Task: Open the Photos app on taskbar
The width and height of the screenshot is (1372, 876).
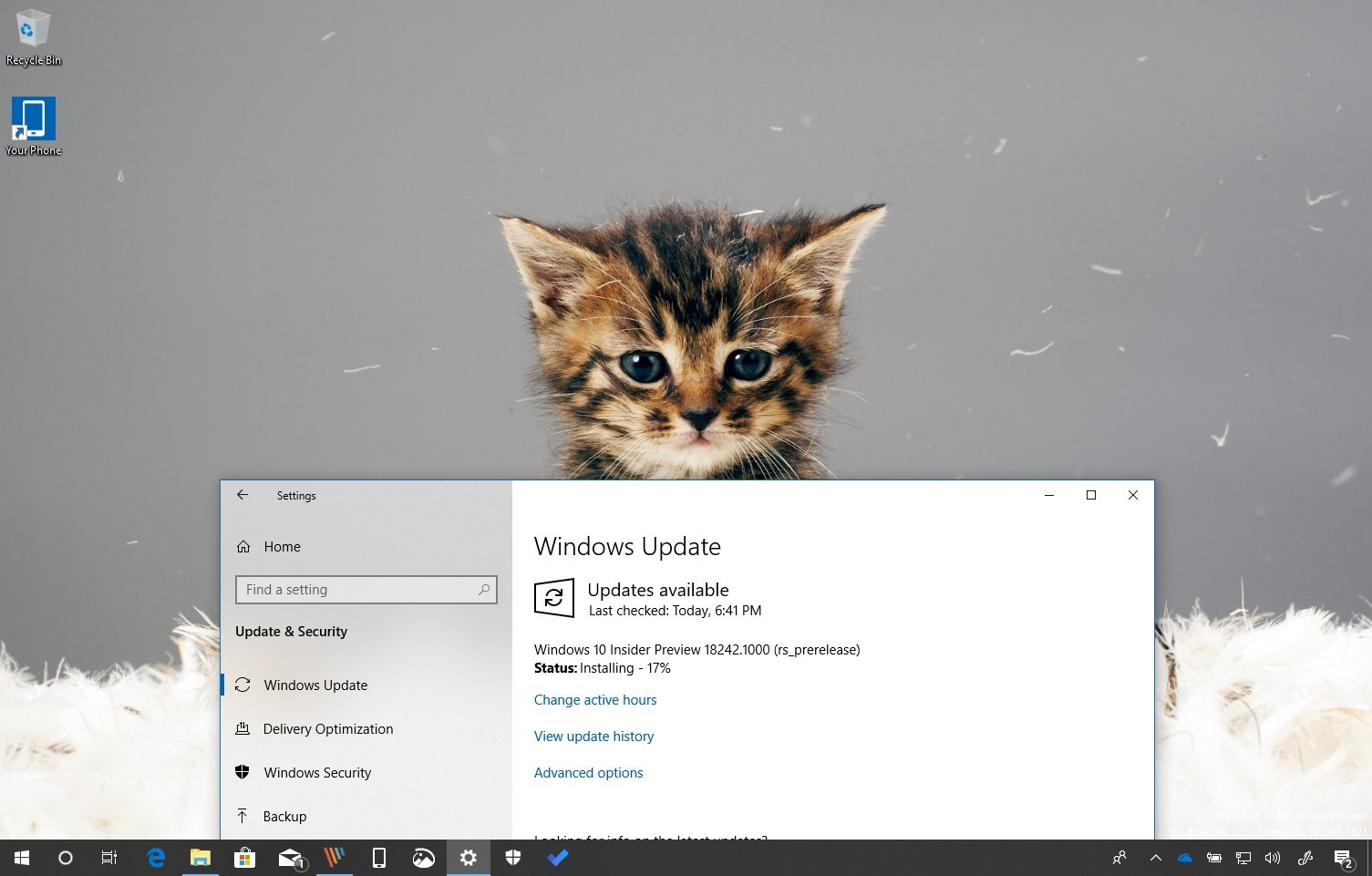Action: click(424, 858)
